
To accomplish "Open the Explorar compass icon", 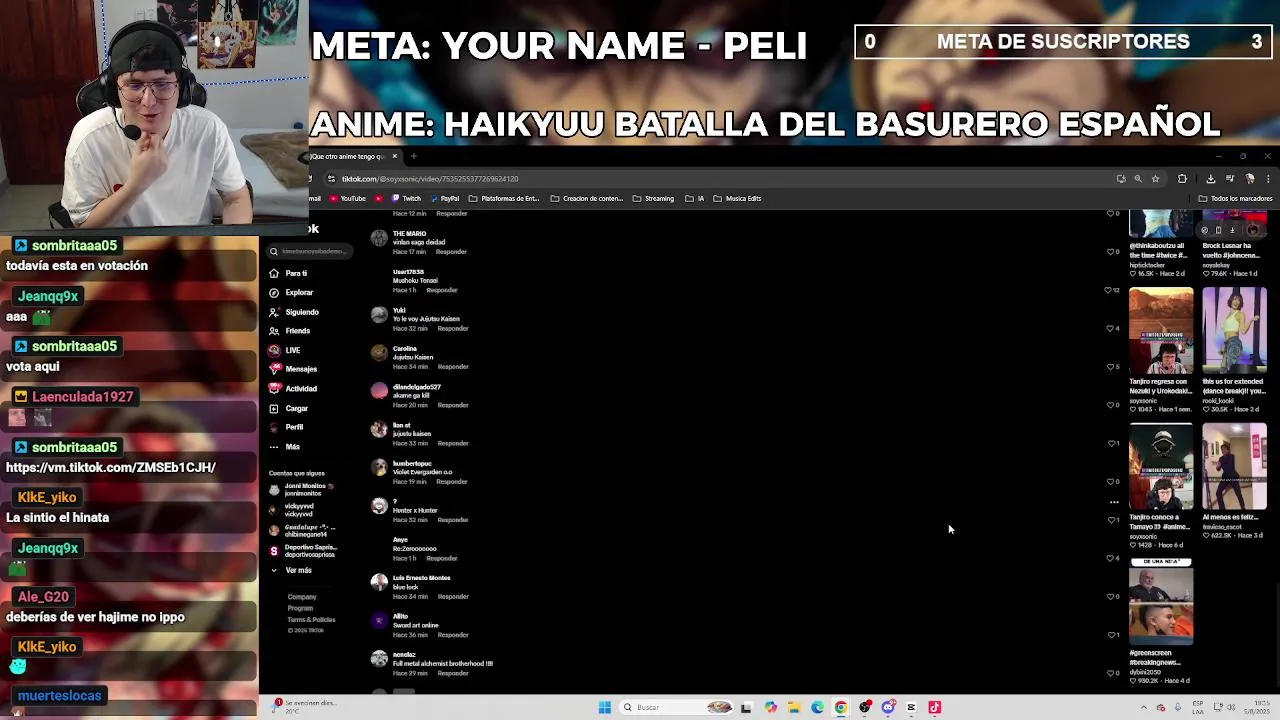I will pos(274,292).
